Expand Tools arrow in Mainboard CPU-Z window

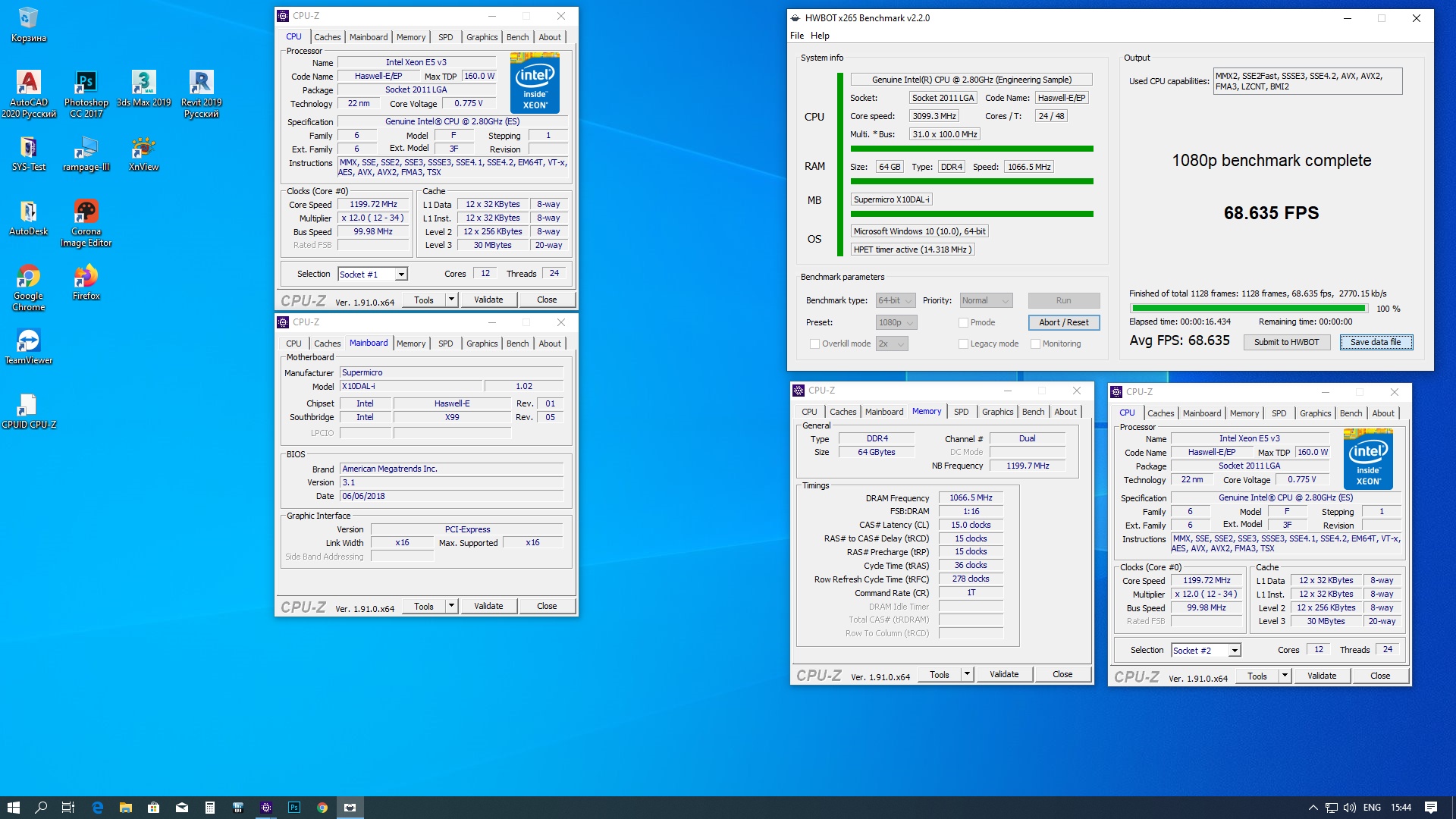[x=451, y=606]
